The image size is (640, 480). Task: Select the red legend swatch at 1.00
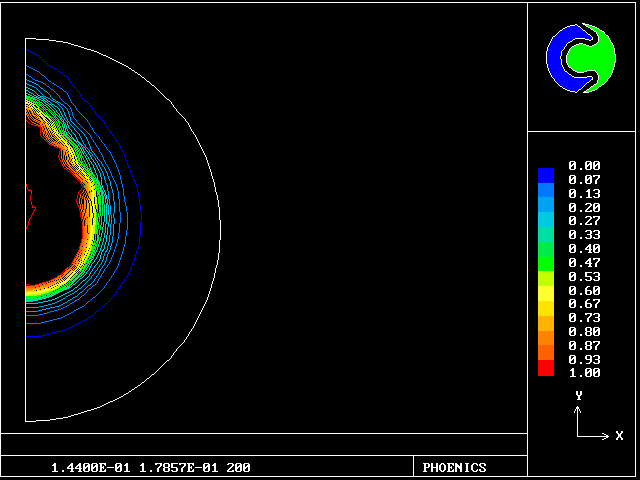coord(545,369)
